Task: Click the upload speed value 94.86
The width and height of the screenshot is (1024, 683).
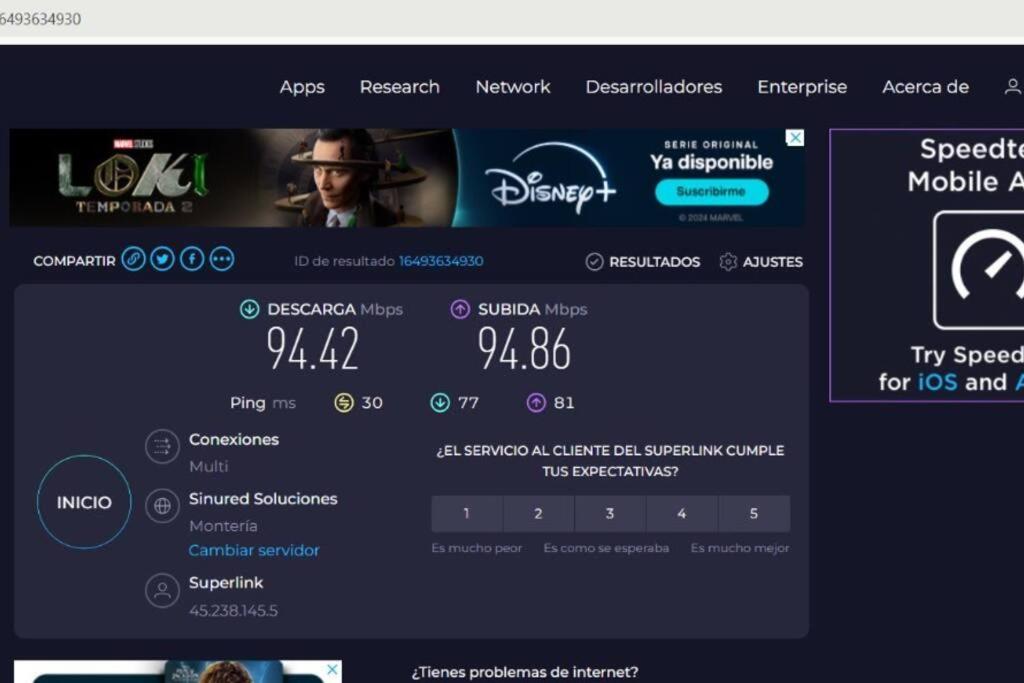Action: point(524,349)
